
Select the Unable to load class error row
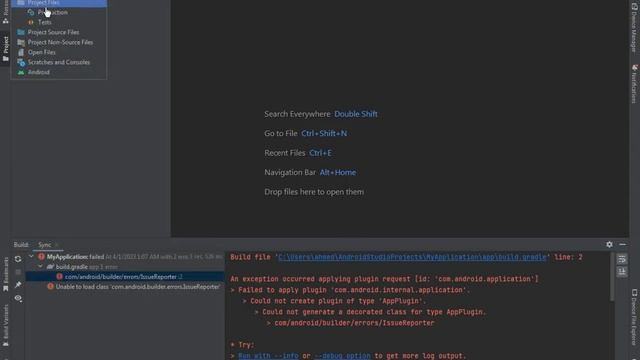click(x=125, y=287)
